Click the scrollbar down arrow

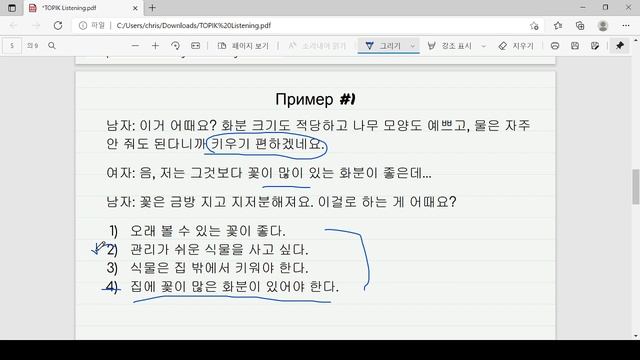tap(636, 336)
